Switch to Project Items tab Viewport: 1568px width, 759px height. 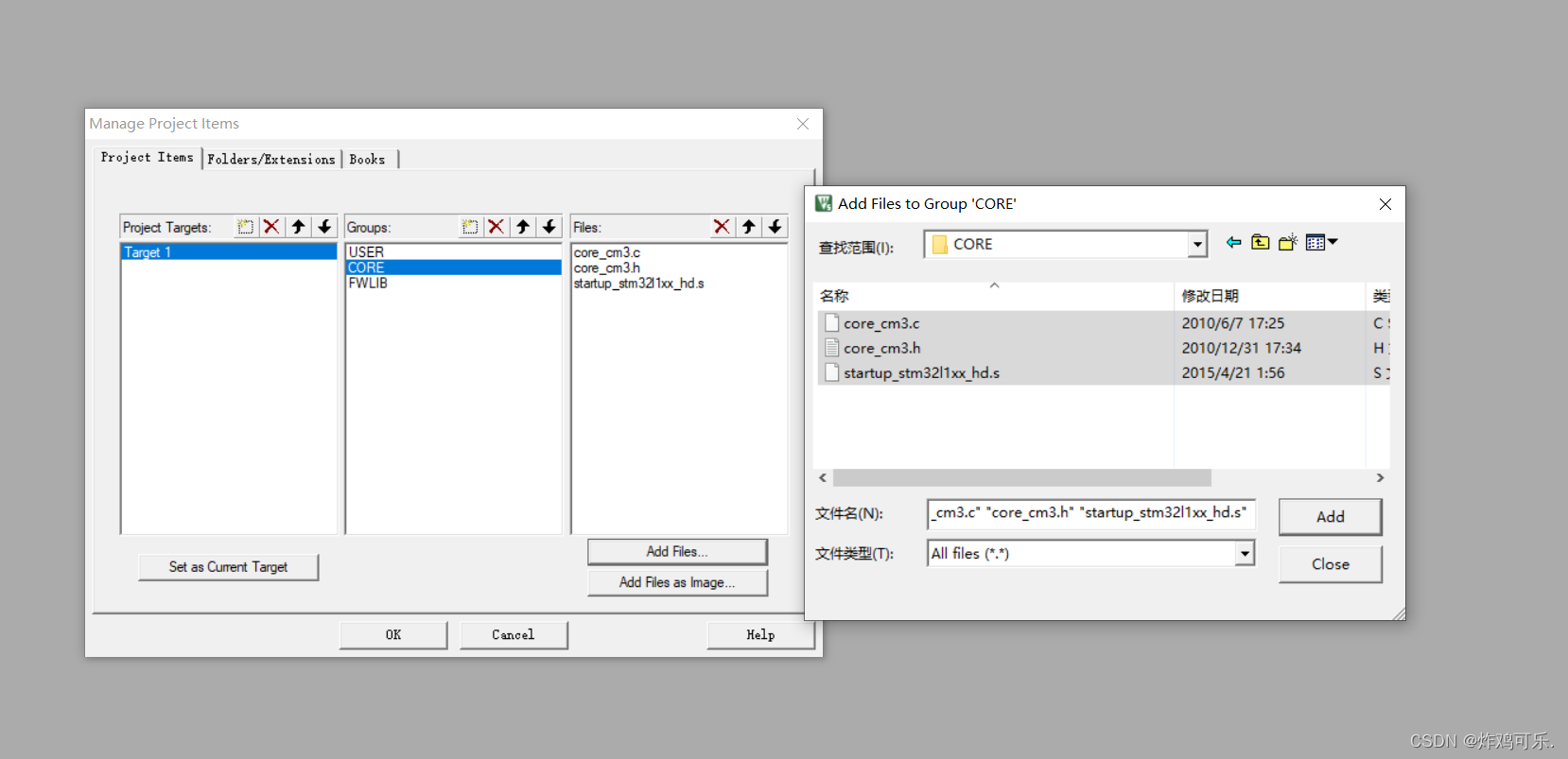[147, 158]
